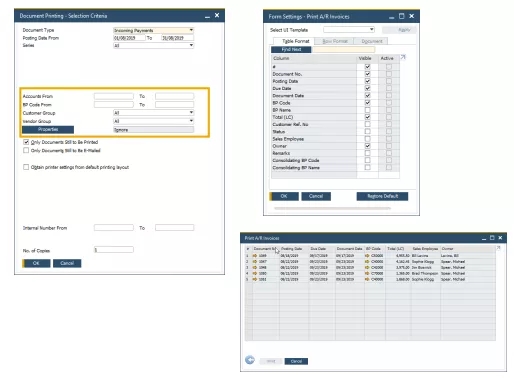This screenshot has height=378, width=514.
Task: Follow the BP Code link arrow in row 2
Action: 367,262
